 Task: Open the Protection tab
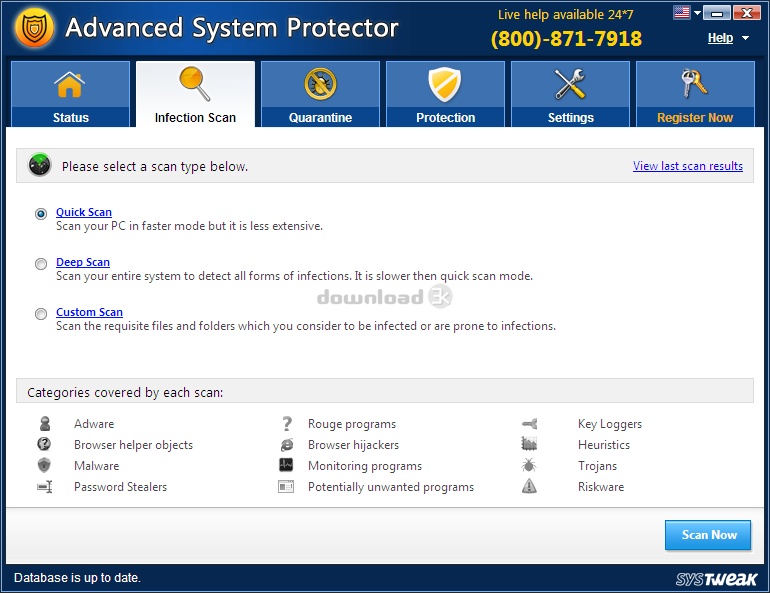click(x=445, y=94)
